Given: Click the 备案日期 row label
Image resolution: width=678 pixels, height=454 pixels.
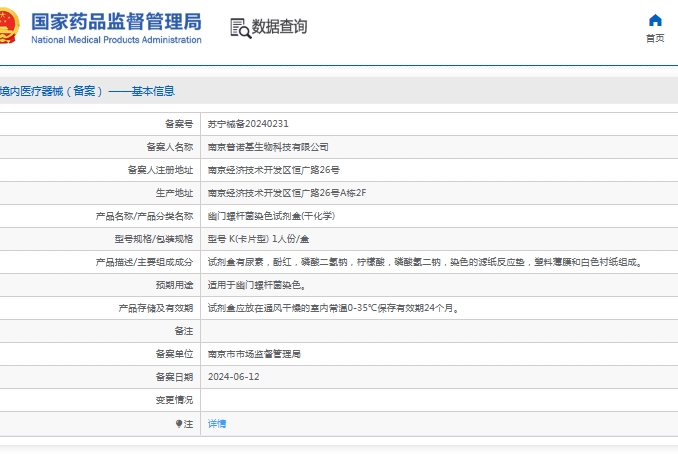Looking at the screenshot, I should point(174,377).
